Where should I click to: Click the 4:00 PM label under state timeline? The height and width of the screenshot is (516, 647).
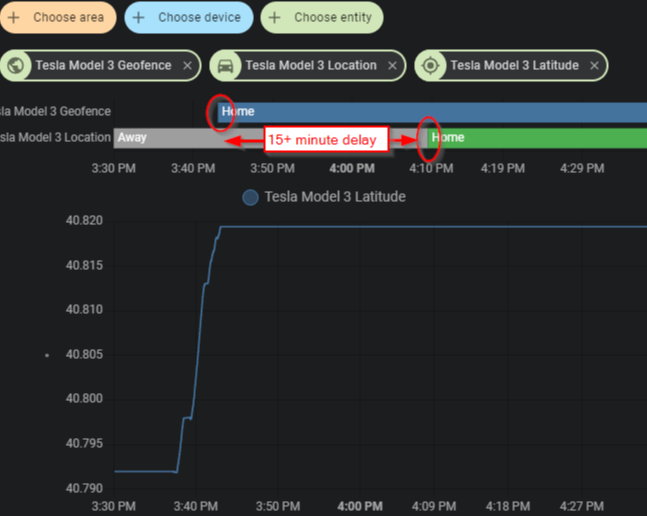(x=352, y=168)
